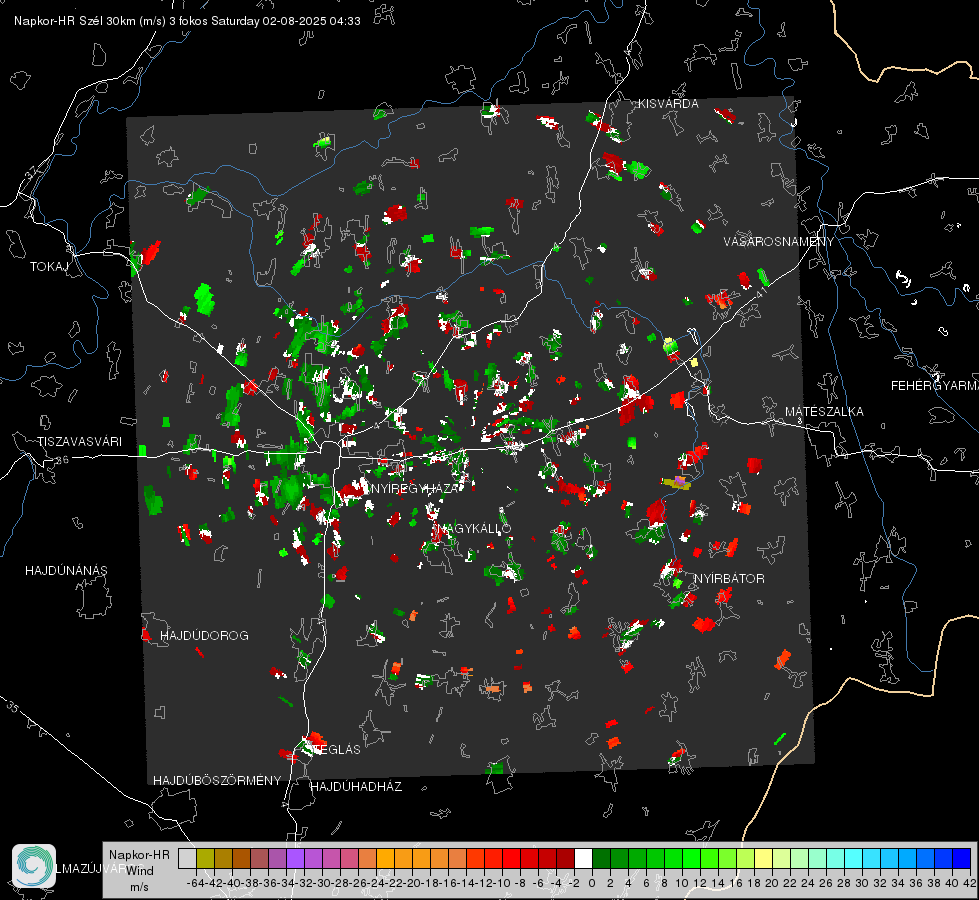Click the VÁSÁROSNAMÉNY town label
Image resolution: width=979 pixels, height=900 pixels.
pos(779,242)
